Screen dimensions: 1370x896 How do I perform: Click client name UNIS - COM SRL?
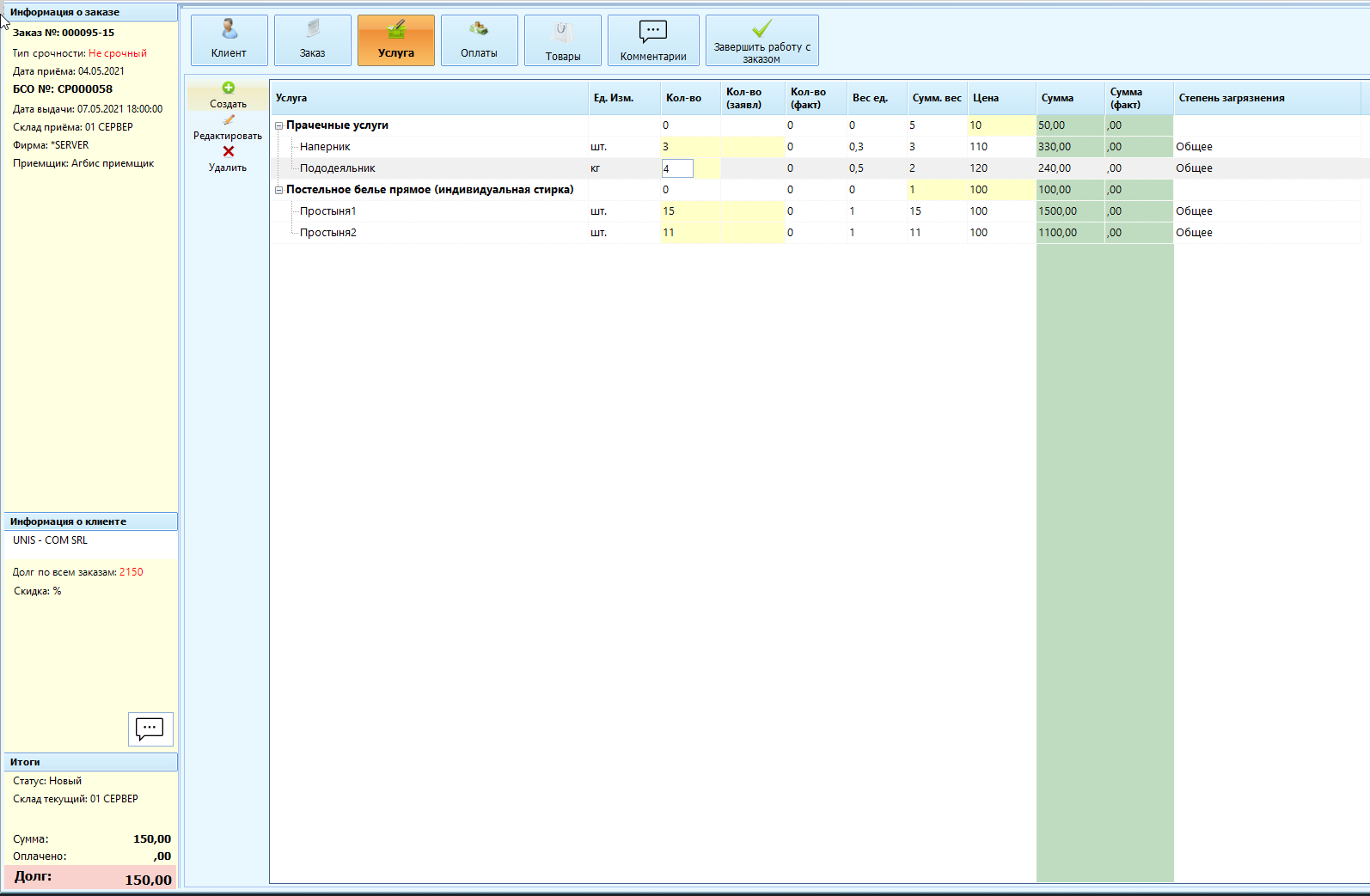(50, 540)
